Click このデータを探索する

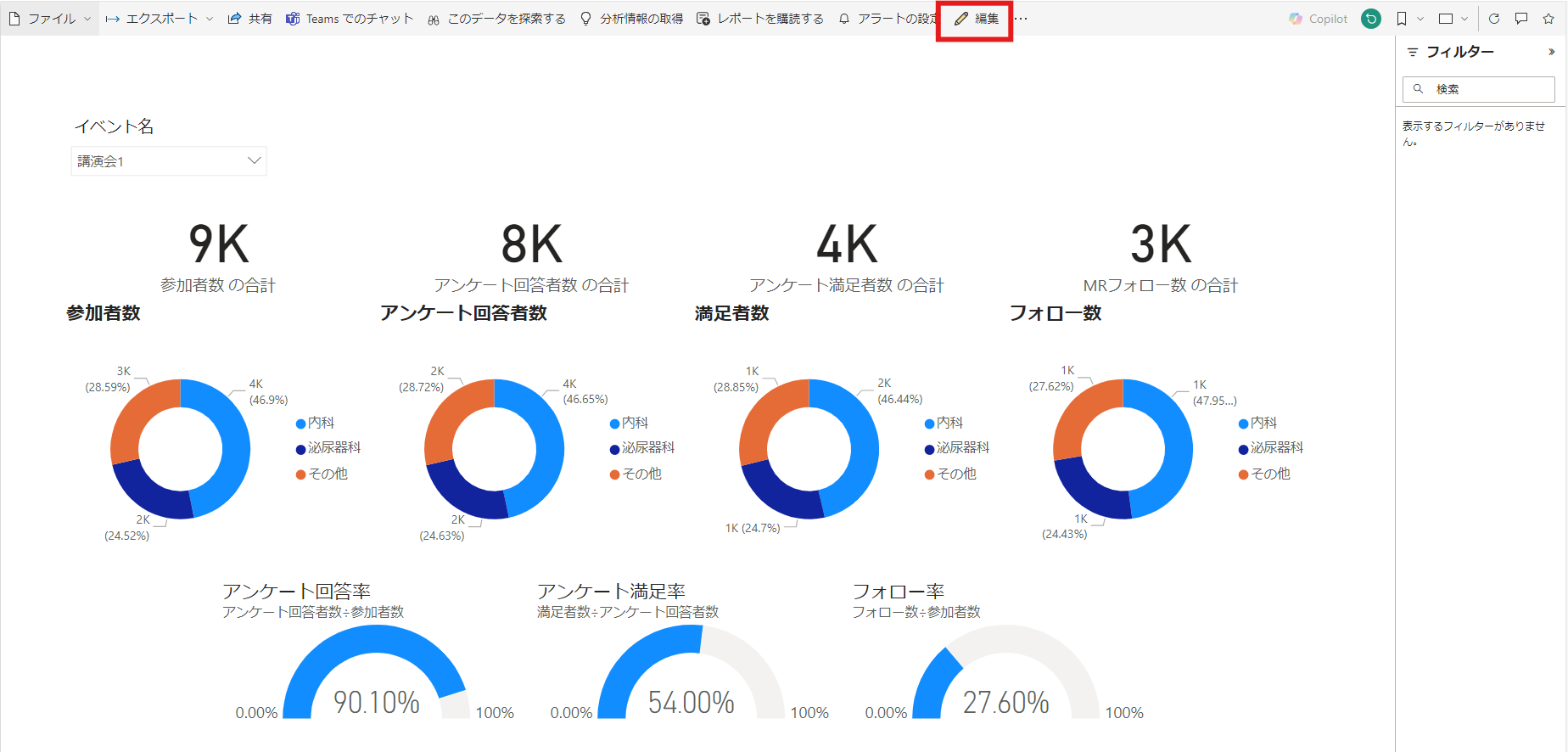tap(496, 19)
